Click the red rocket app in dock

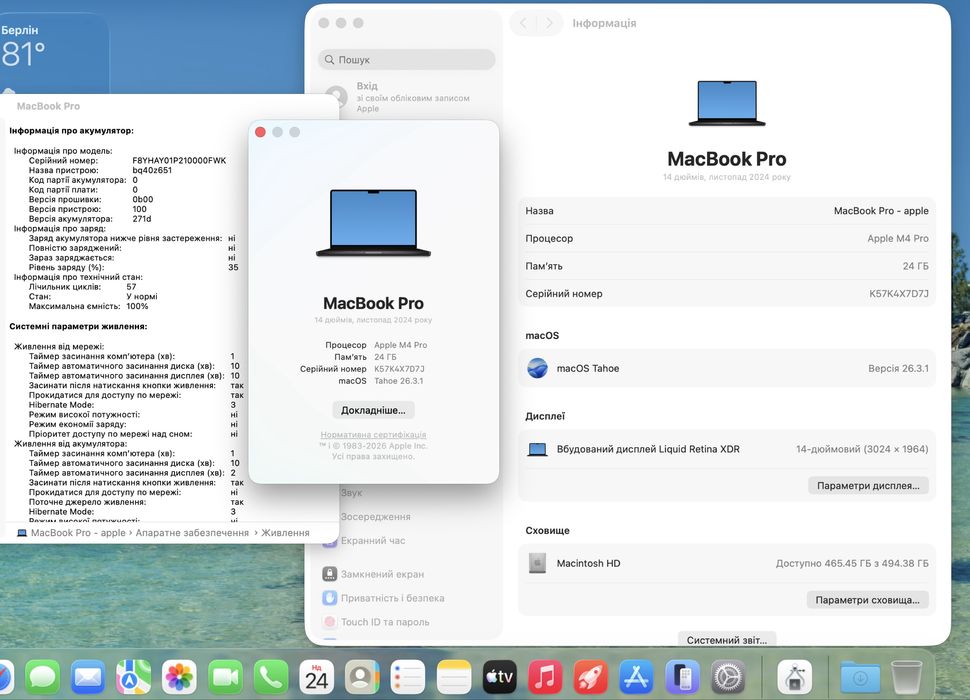[590, 677]
